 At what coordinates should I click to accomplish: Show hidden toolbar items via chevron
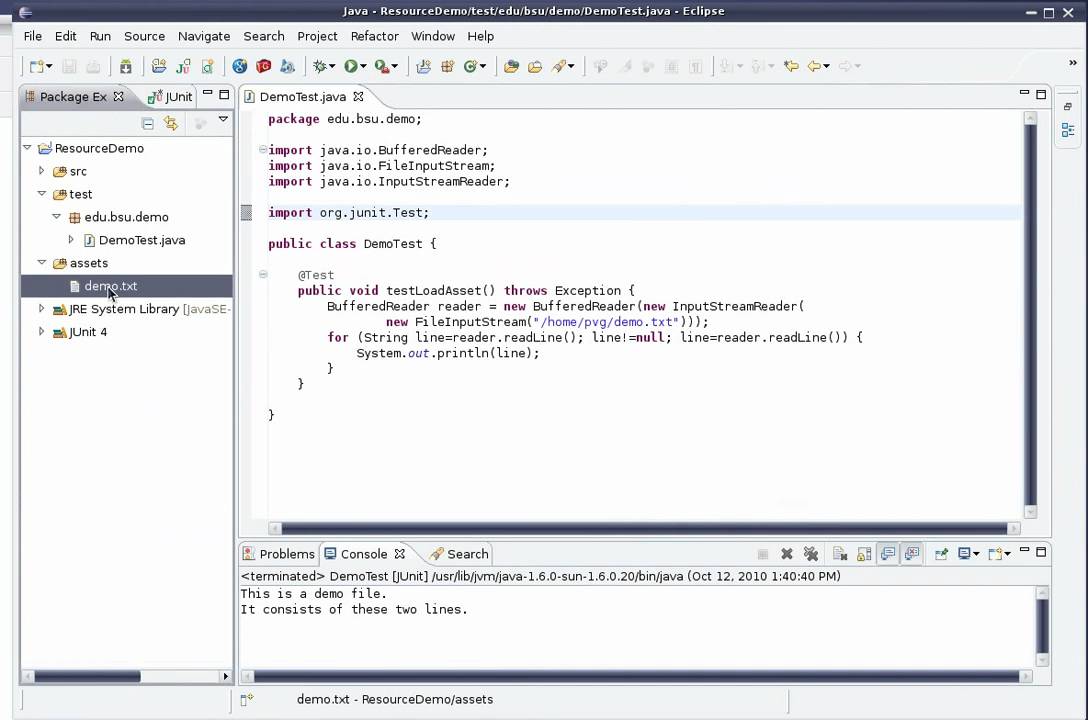(x=1073, y=62)
